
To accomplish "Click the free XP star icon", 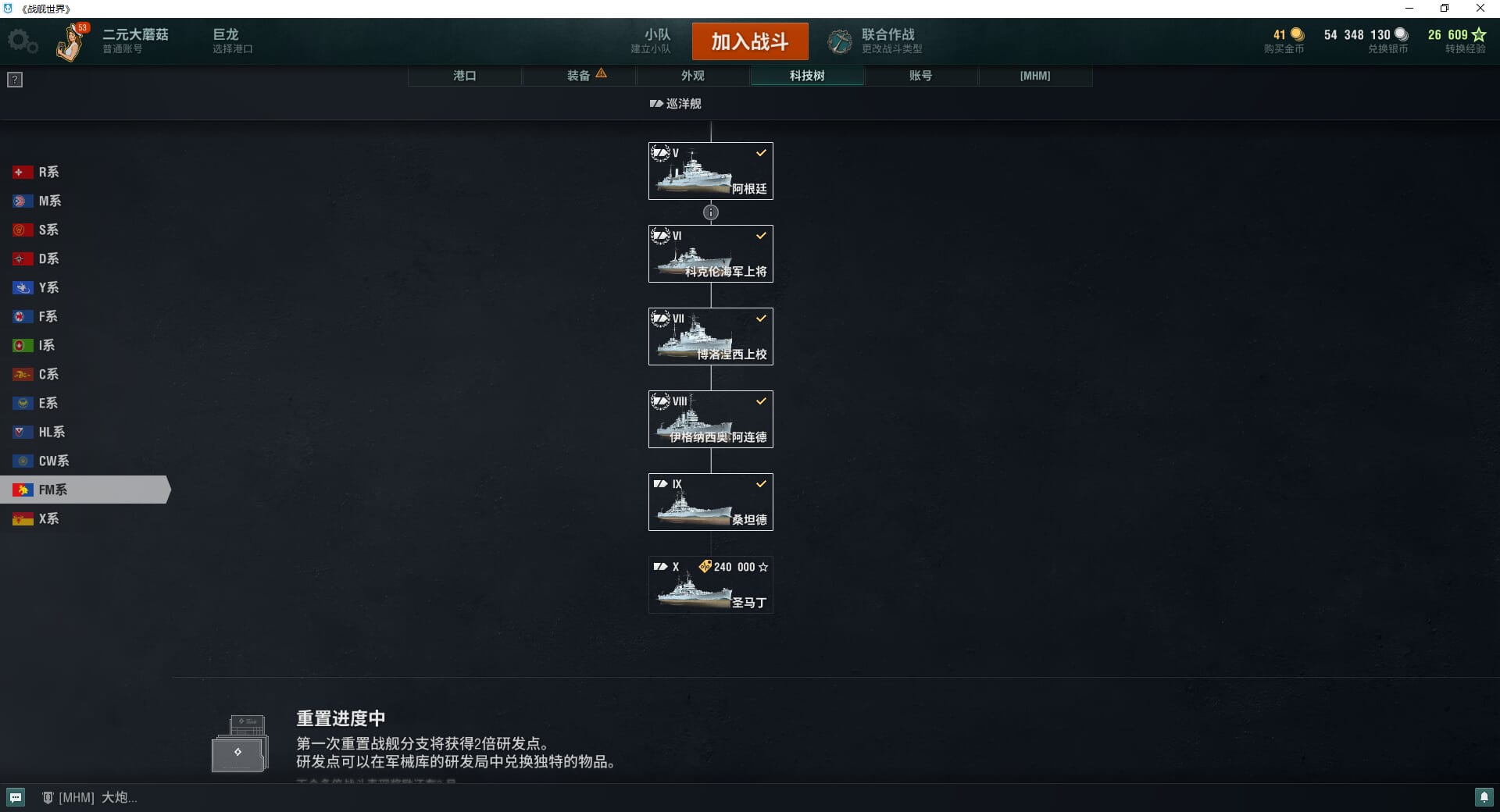I will click(1479, 34).
